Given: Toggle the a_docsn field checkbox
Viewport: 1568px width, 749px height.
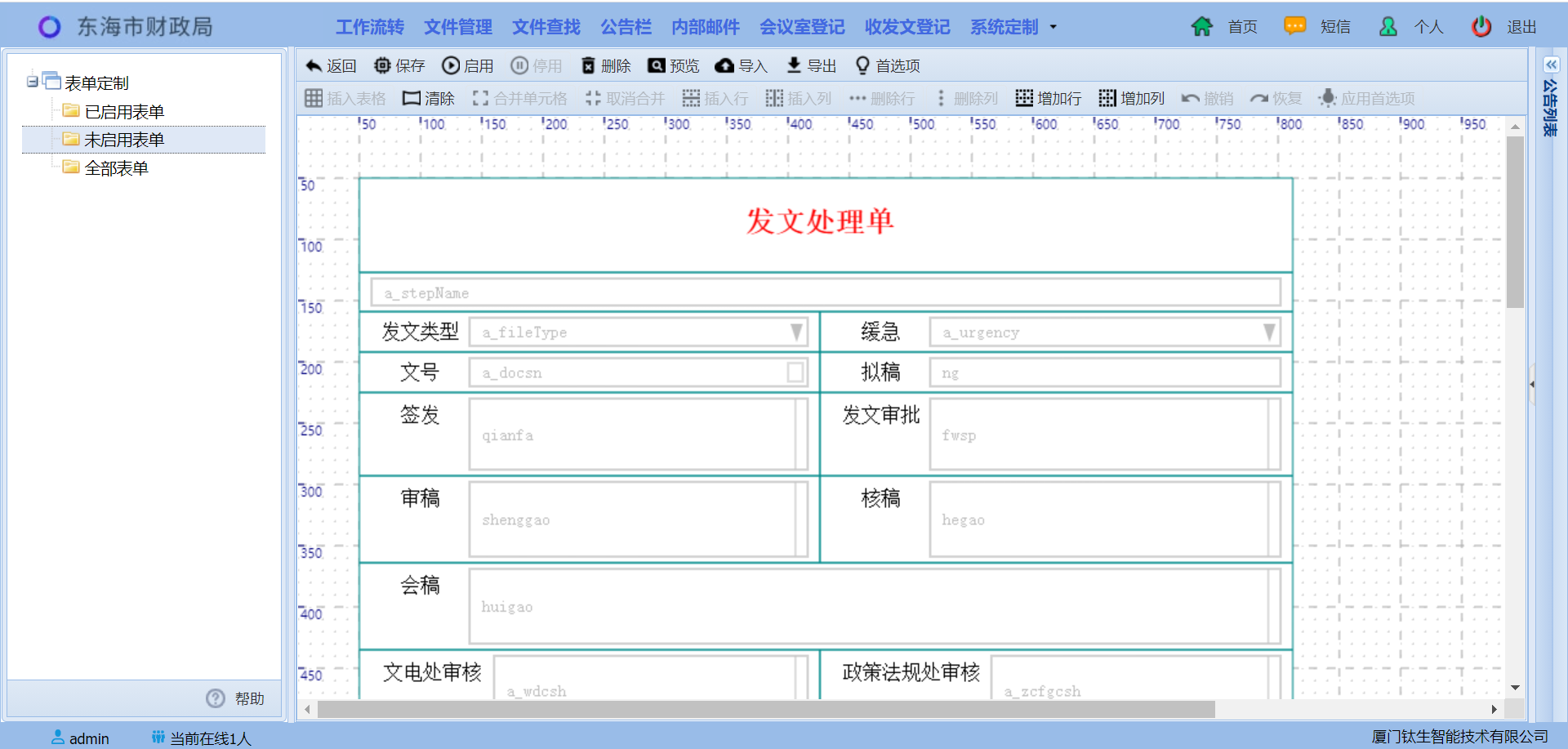Looking at the screenshot, I should coord(795,372).
